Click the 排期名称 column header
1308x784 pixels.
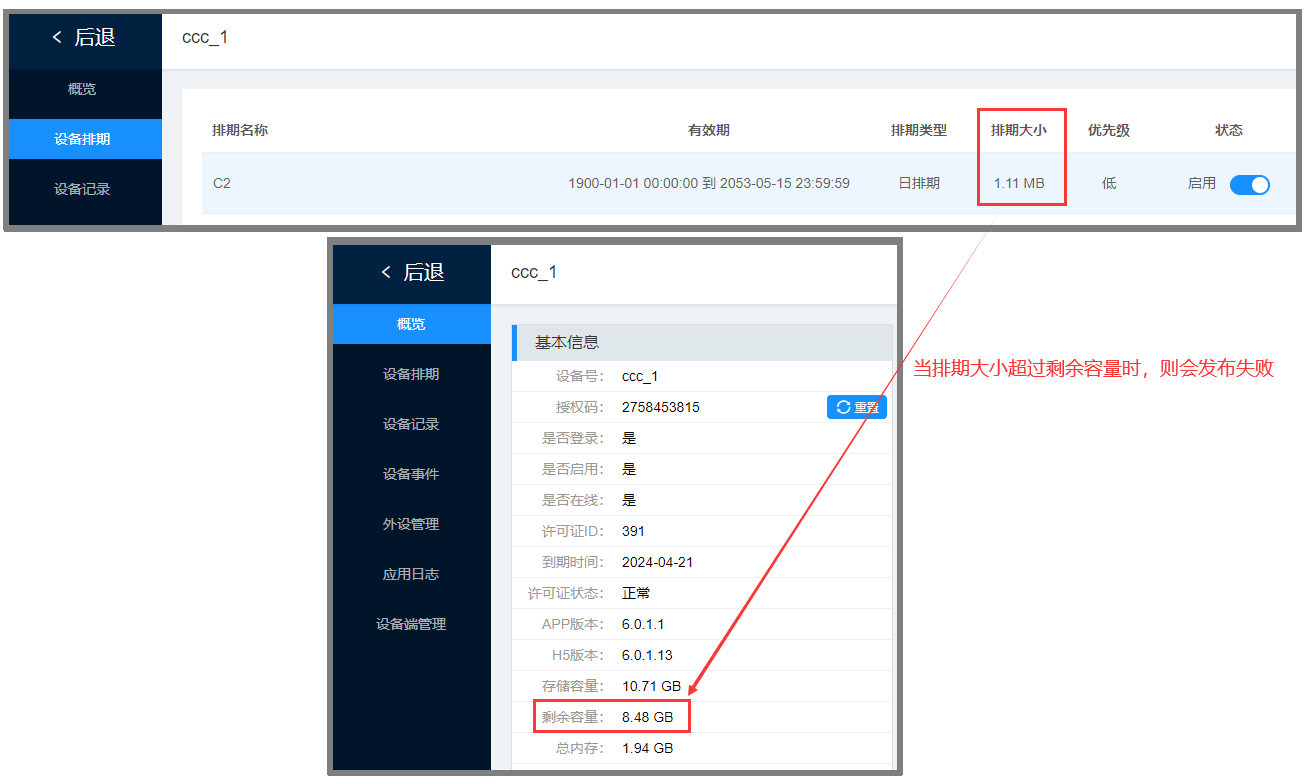pos(240,130)
